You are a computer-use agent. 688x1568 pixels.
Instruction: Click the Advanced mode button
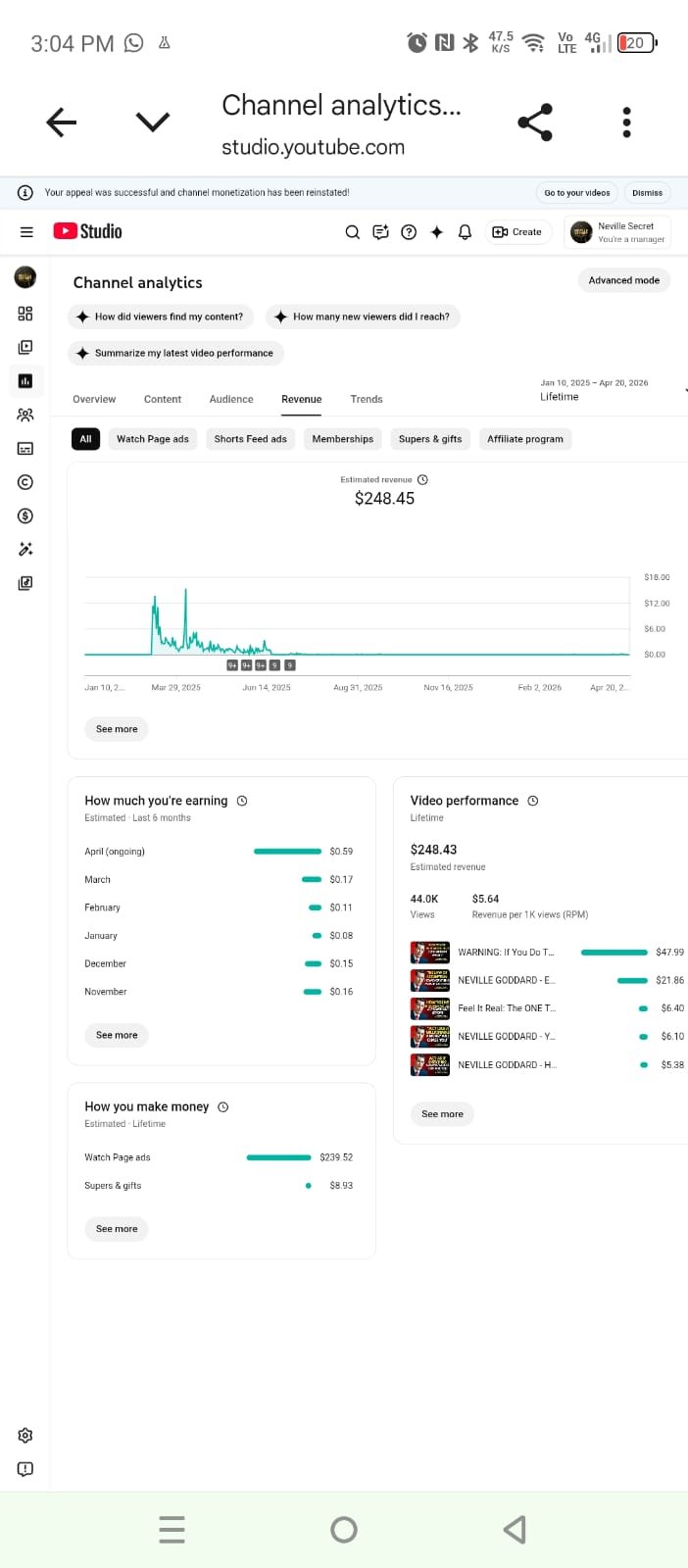tap(623, 280)
